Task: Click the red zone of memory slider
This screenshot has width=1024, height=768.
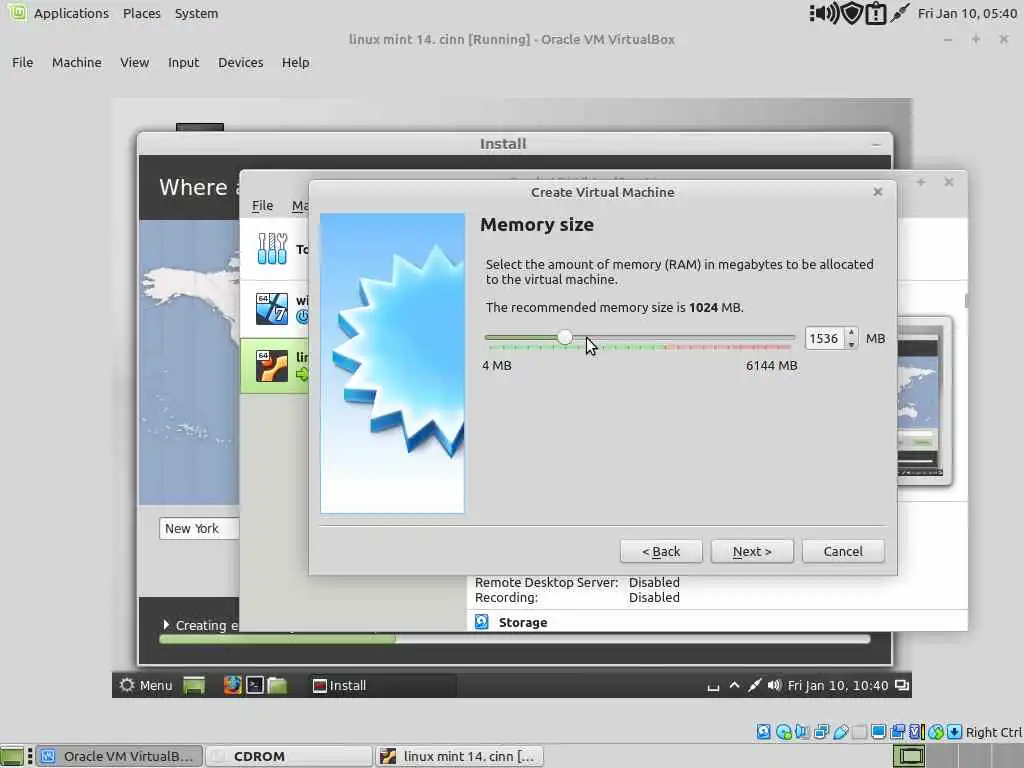Action: [x=728, y=345]
